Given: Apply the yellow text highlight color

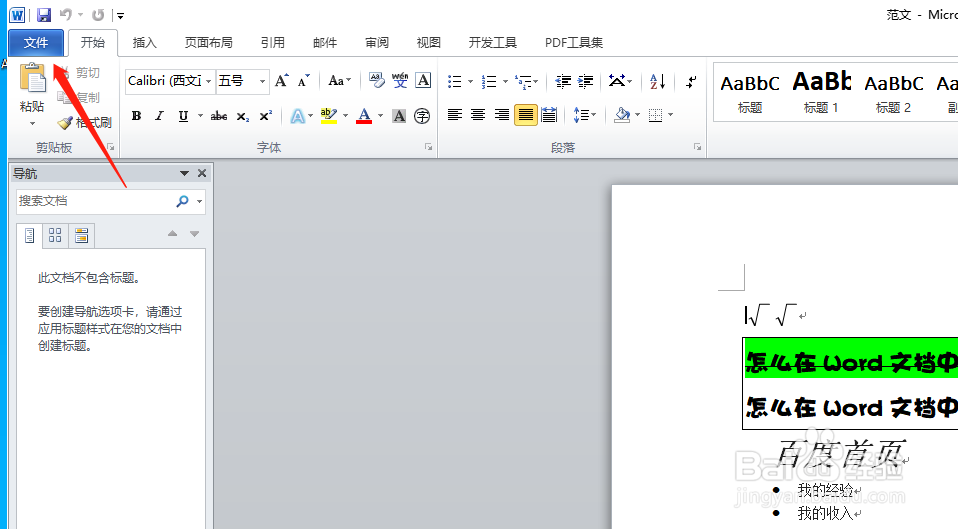Looking at the screenshot, I should coord(329,116).
